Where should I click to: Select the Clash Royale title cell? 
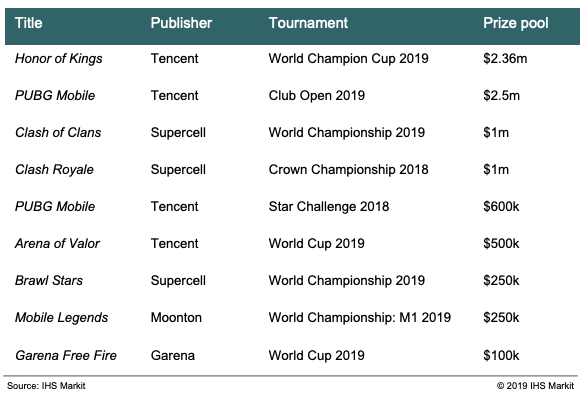[x=54, y=170]
